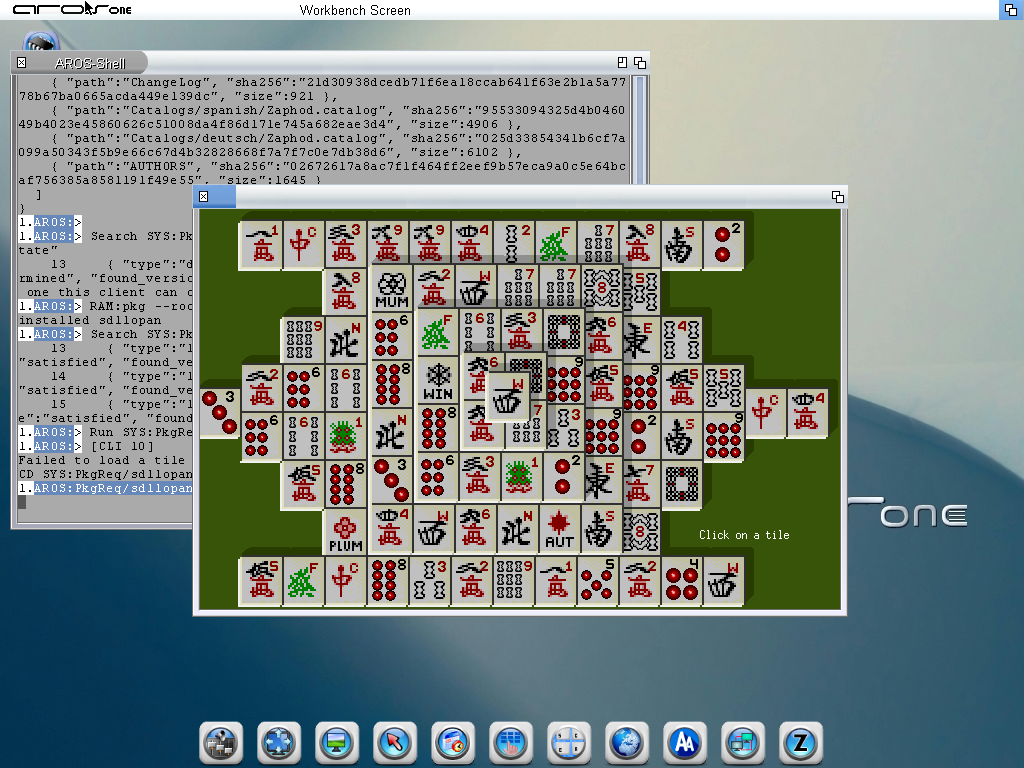The height and width of the screenshot is (768, 1024).
Task: Click the AUTHORS path line in shell
Action: point(322,173)
